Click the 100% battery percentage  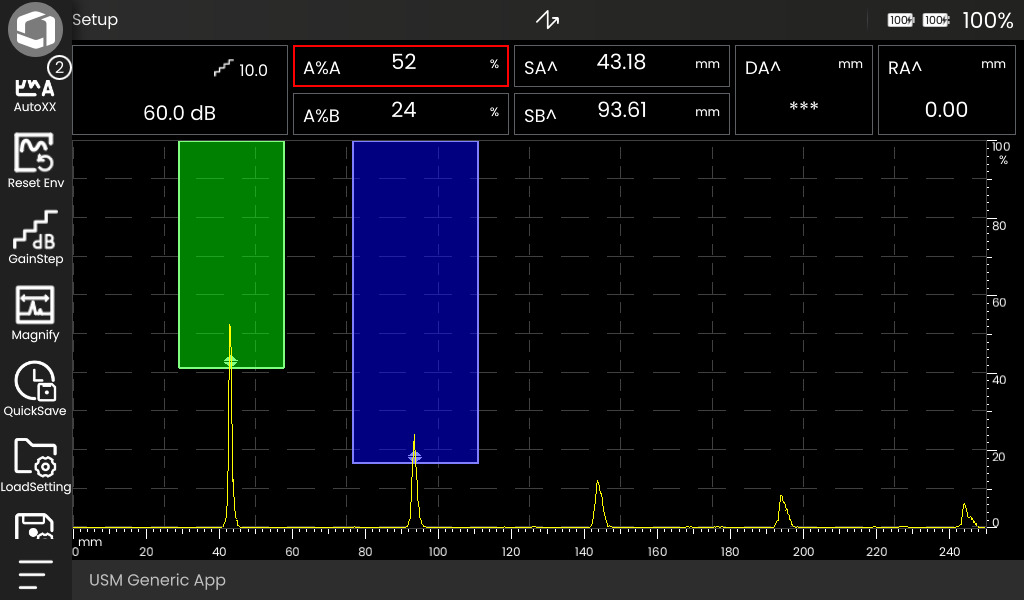[x=987, y=20]
